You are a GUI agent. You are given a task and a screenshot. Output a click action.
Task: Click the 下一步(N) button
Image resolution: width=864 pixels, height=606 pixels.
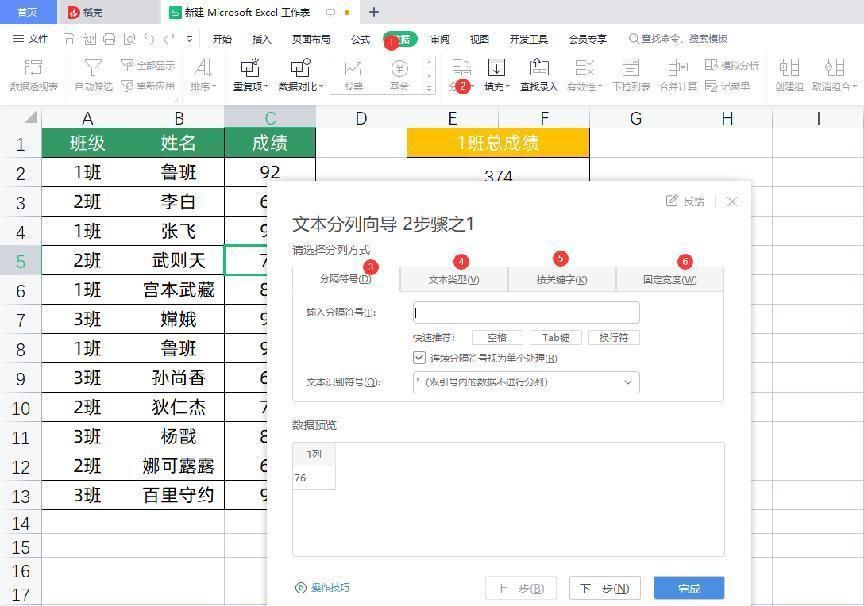click(605, 588)
